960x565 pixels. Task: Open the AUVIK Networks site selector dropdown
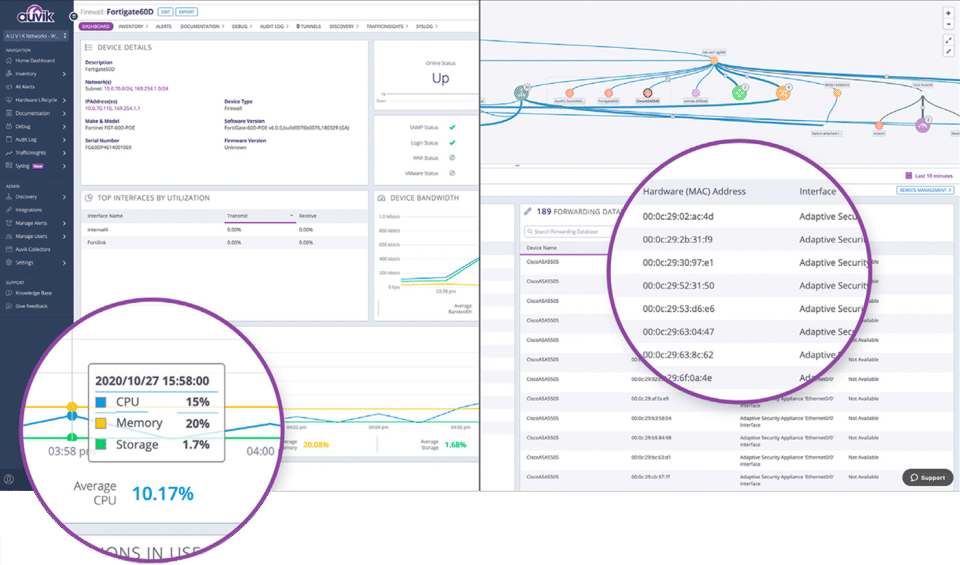pyautogui.click(x=36, y=36)
